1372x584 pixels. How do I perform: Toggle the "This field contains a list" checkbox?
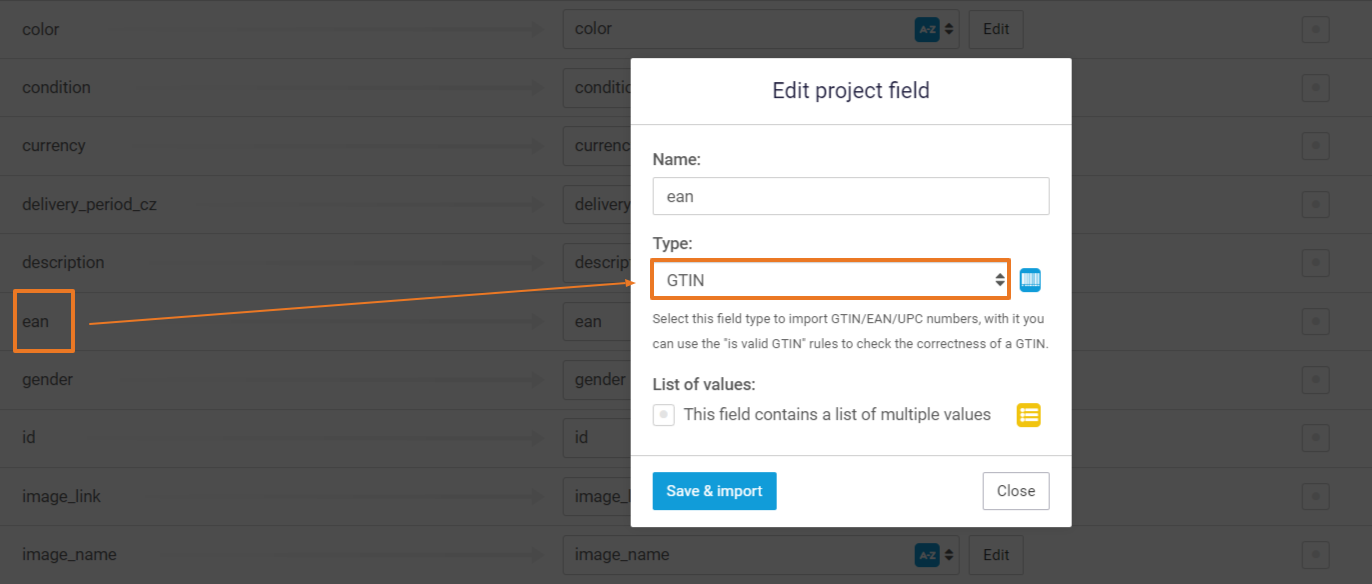click(x=664, y=415)
